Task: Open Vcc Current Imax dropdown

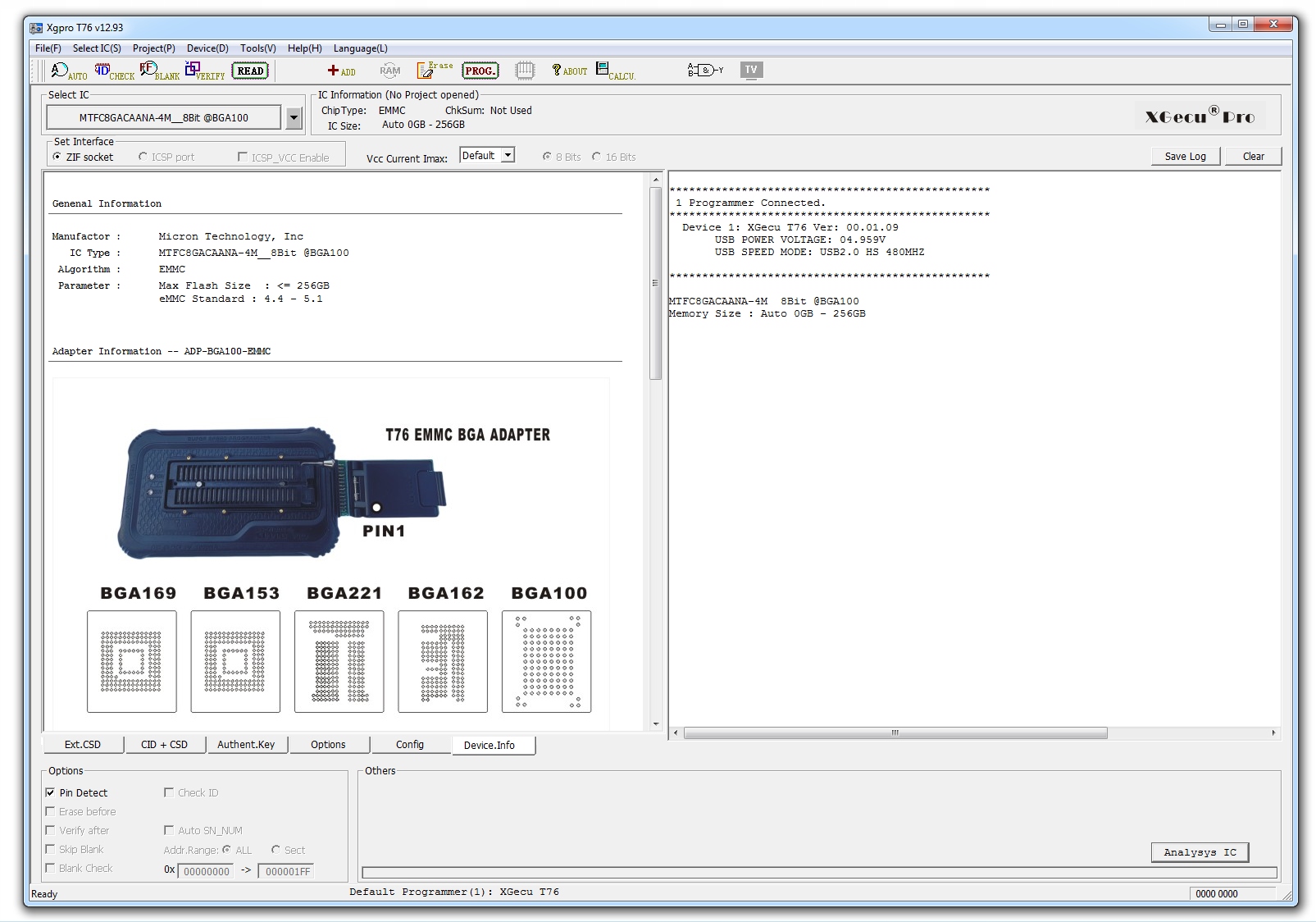Action: click(508, 155)
